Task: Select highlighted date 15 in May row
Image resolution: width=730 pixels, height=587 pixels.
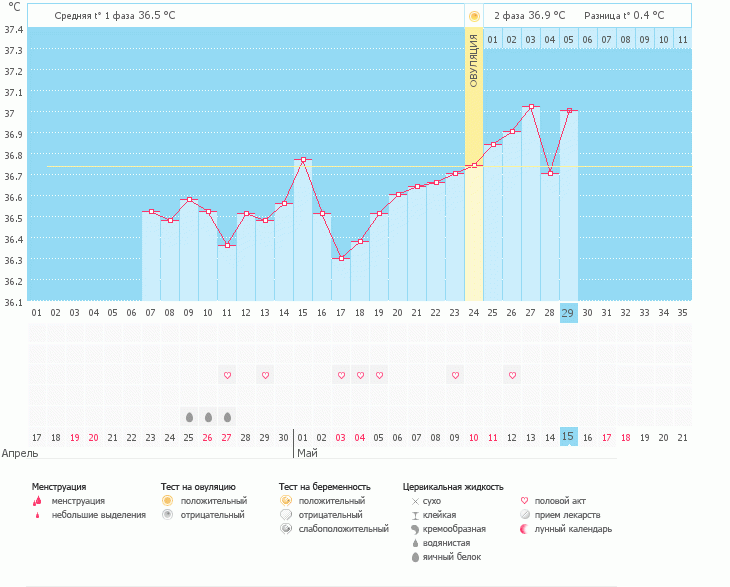Action: 568,437
